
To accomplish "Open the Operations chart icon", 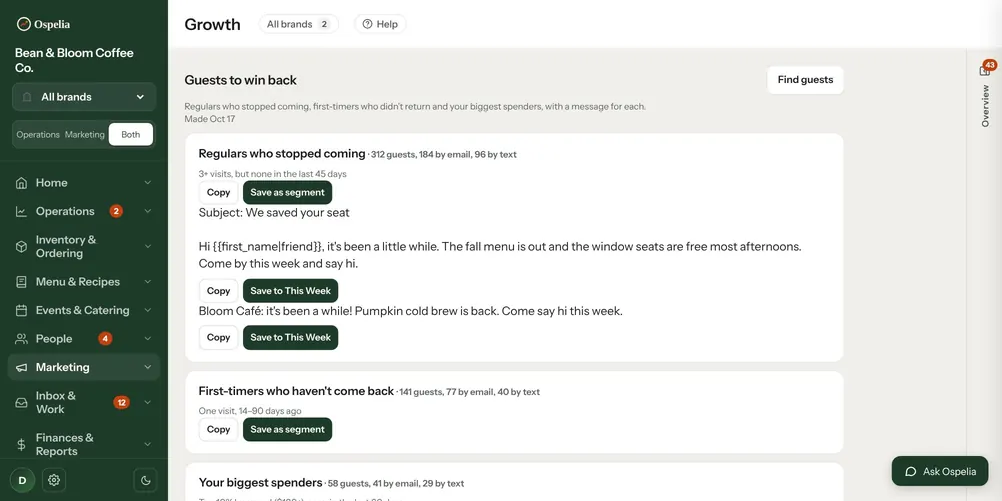I will [21, 212].
